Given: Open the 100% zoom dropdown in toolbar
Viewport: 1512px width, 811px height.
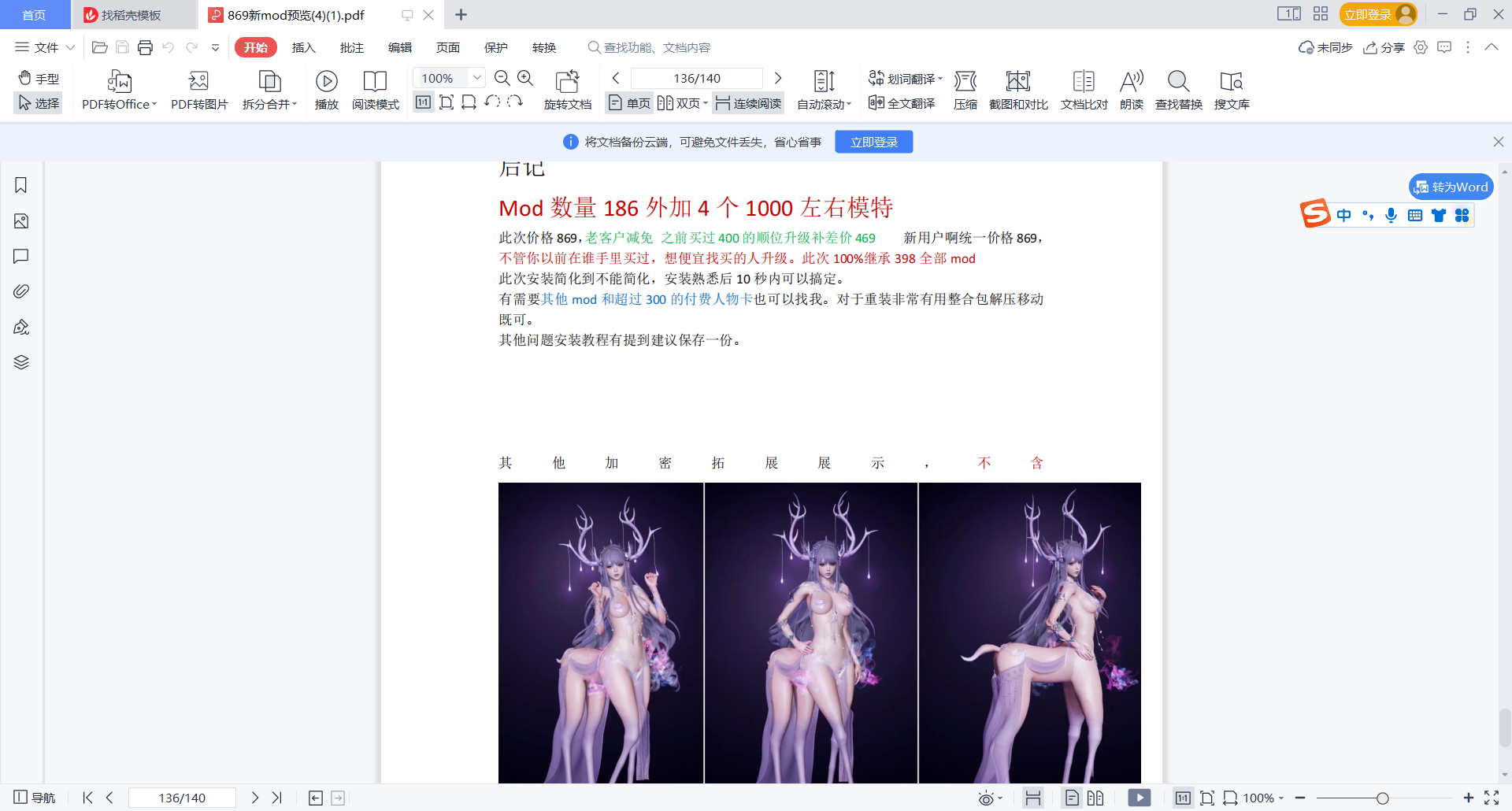Looking at the screenshot, I should 476,78.
